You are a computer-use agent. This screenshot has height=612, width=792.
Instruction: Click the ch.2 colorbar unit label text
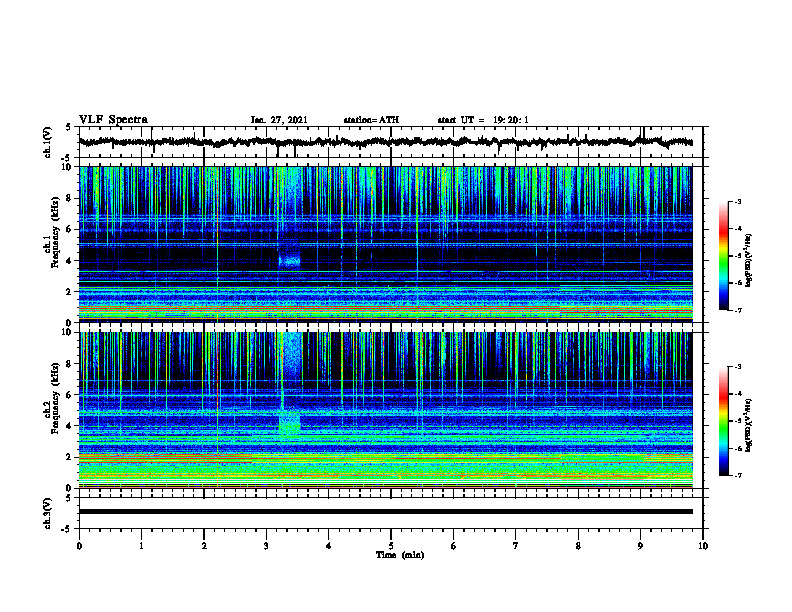tap(749, 424)
